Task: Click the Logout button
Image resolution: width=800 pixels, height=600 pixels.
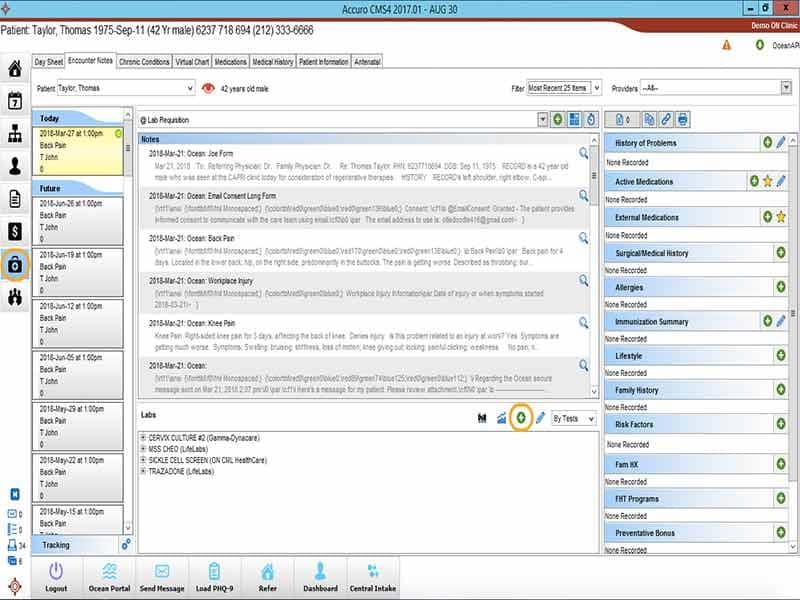Action: (56, 577)
